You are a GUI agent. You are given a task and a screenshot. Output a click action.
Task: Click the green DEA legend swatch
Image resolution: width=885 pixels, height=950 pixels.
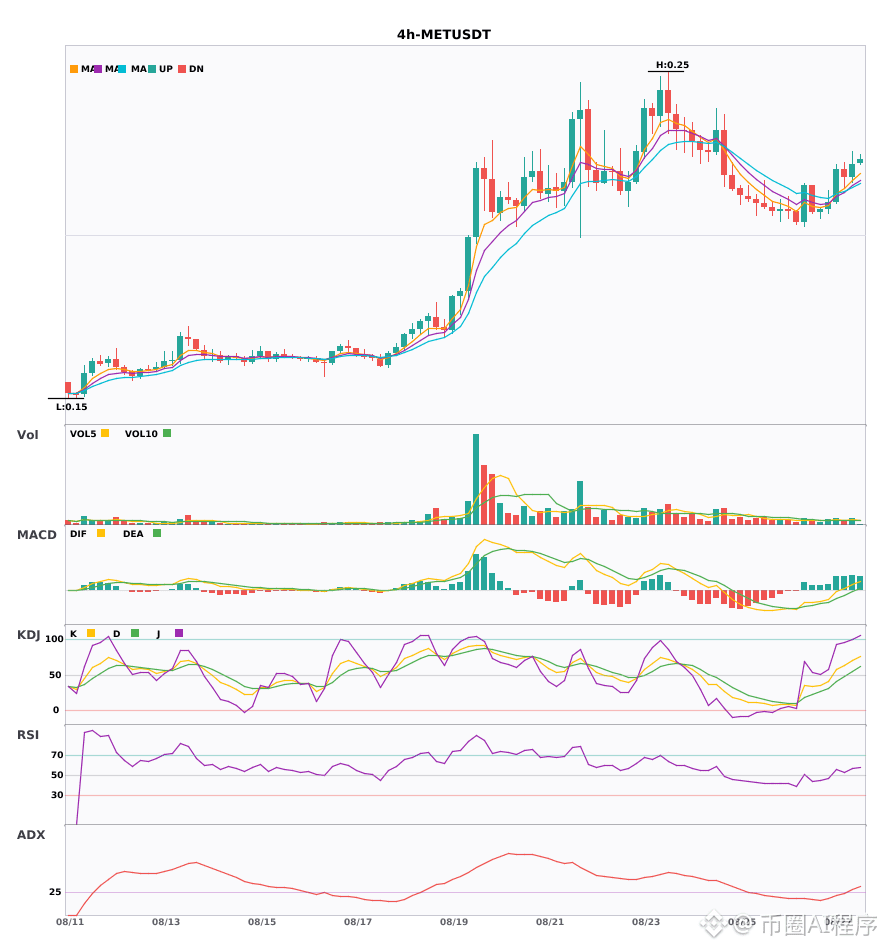coord(157,533)
